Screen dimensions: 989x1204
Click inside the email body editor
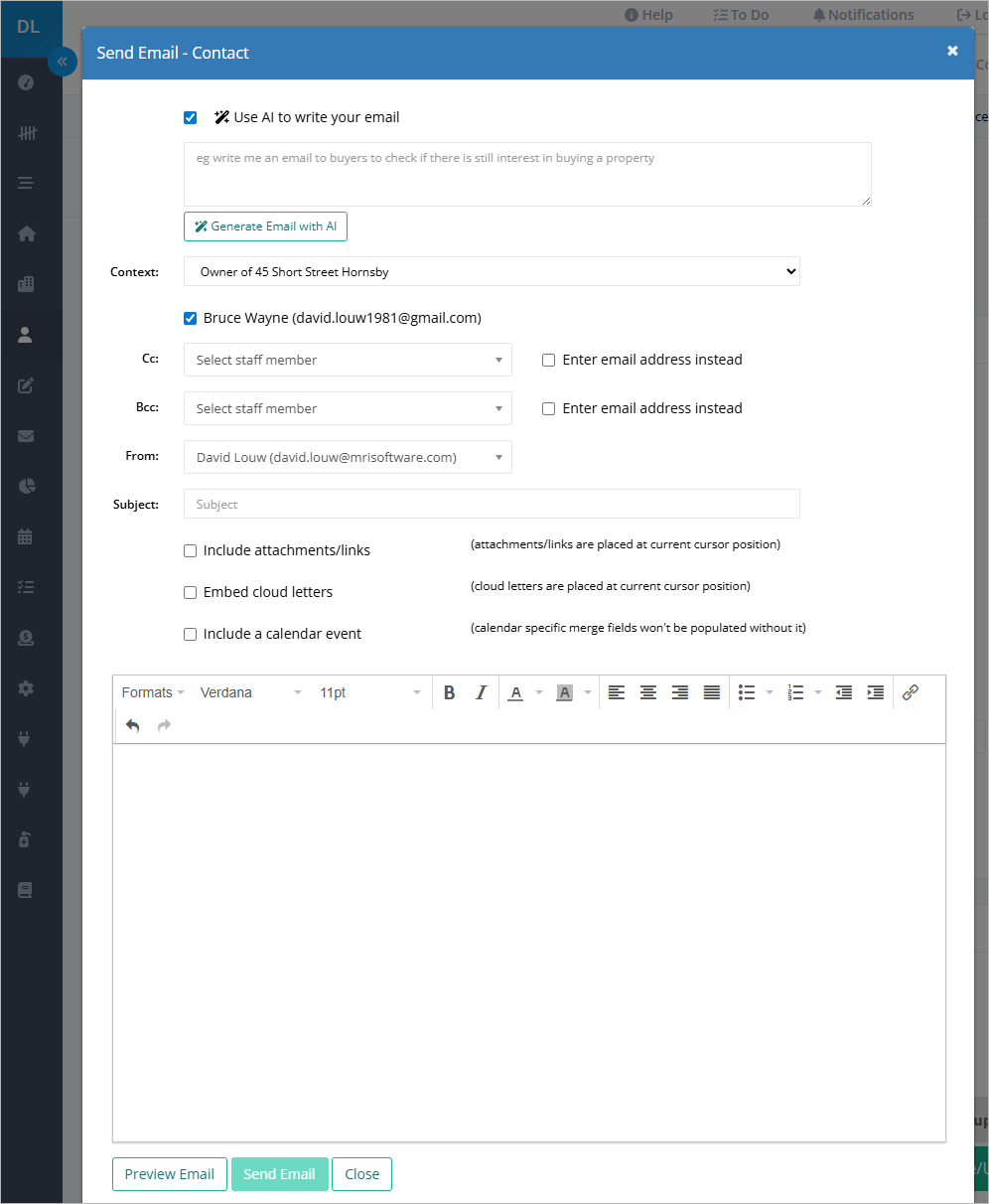529,943
